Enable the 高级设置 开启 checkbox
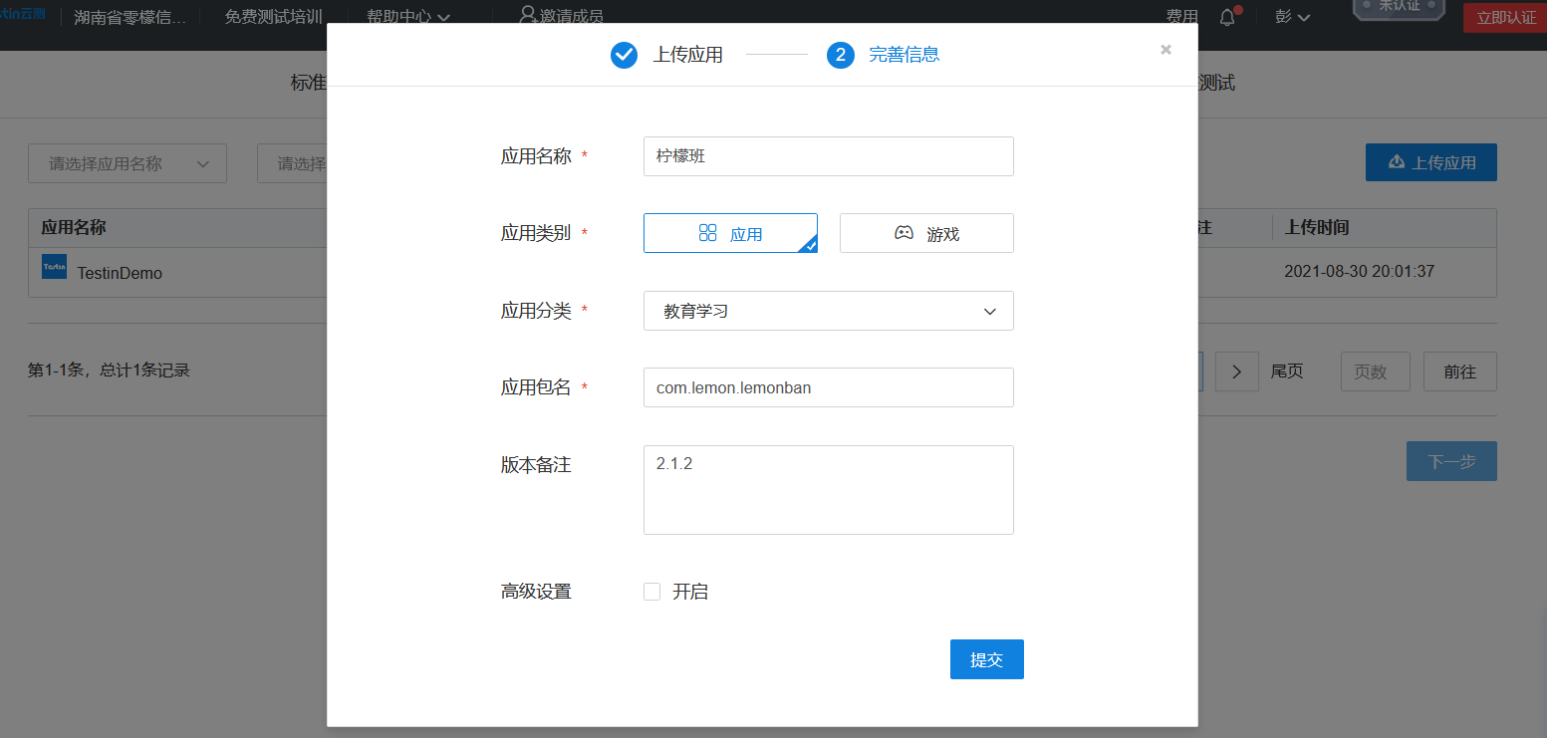The width and height of the screenshot is (1547, 738). pos(651,591)
